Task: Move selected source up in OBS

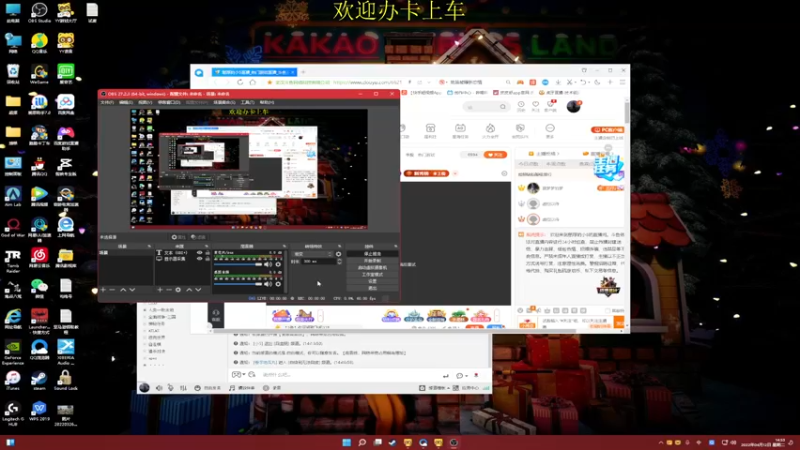Action: click(x=189, y=290)
